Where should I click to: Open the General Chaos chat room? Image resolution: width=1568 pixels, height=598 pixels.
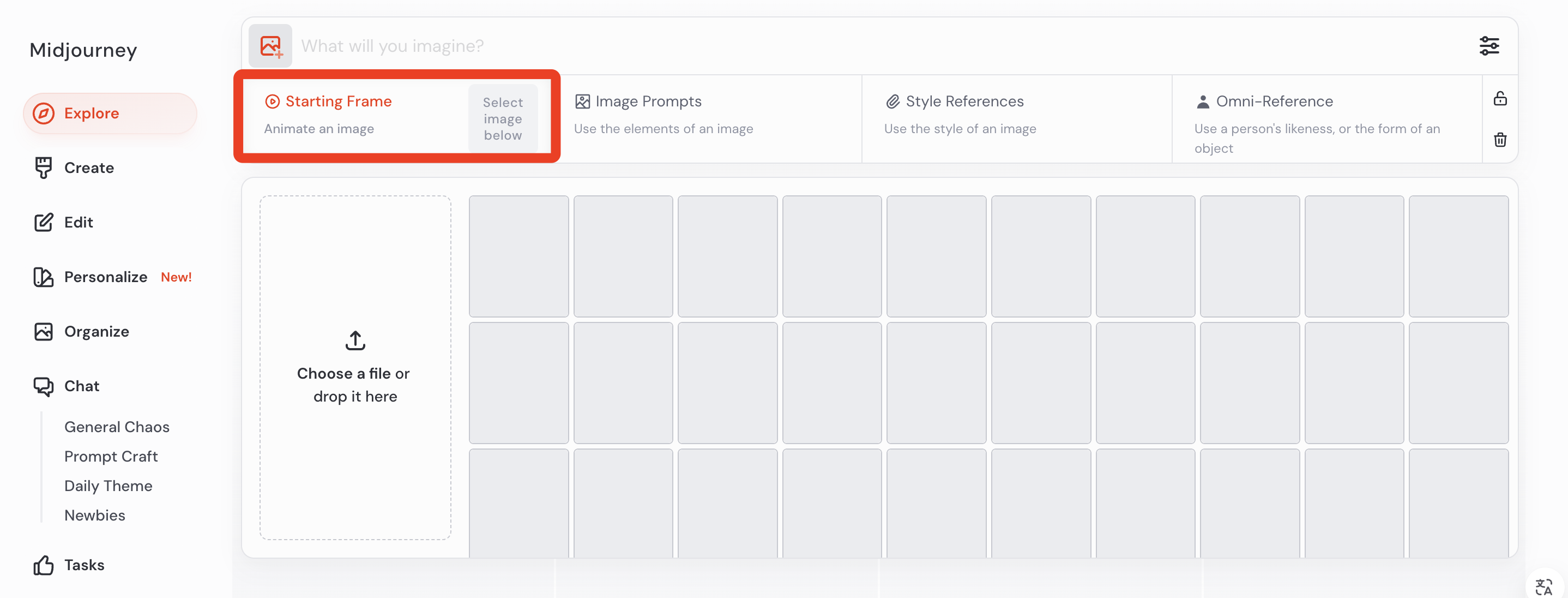(117, 427)
